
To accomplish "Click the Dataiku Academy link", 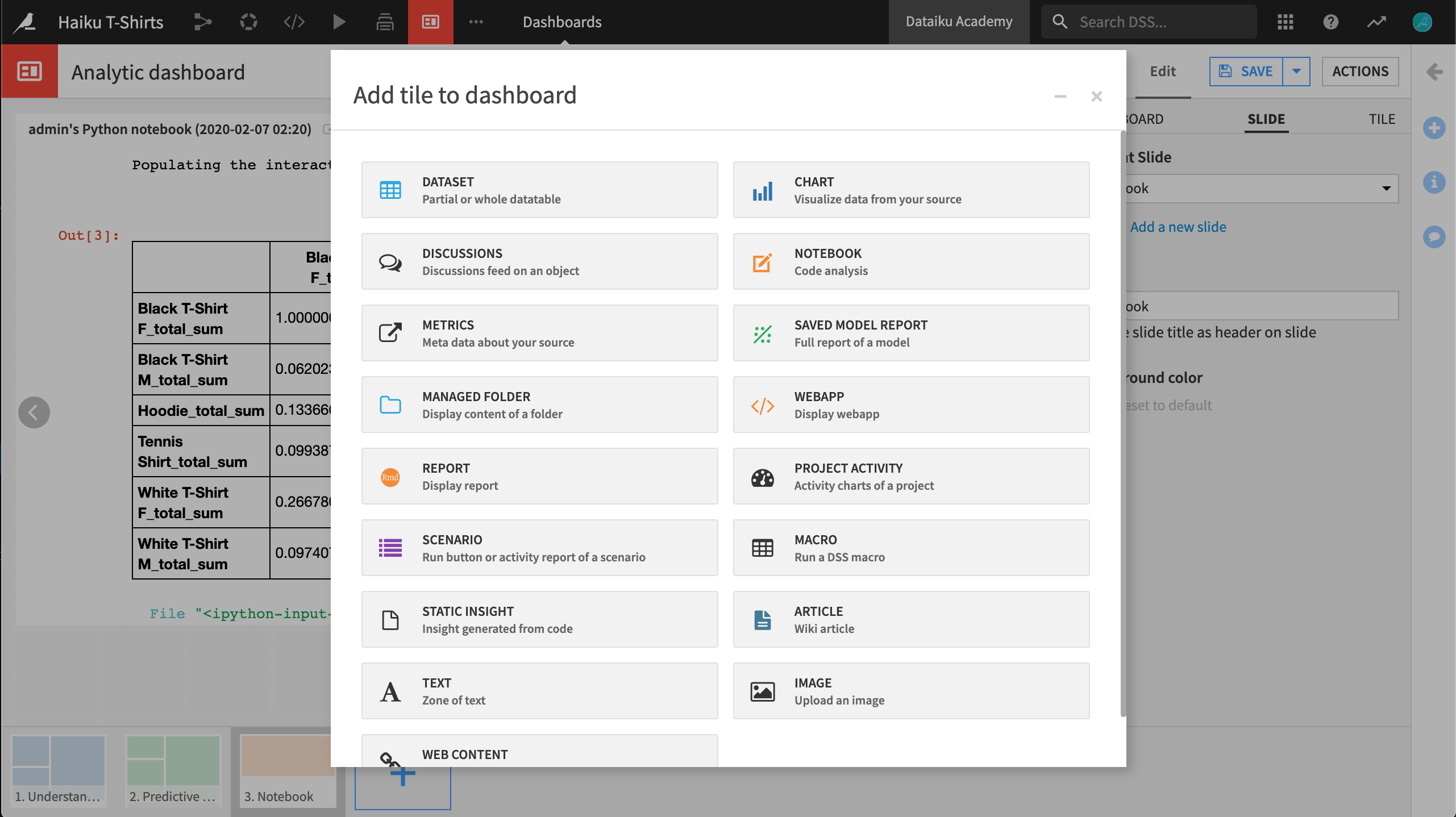I will (959, 22).
